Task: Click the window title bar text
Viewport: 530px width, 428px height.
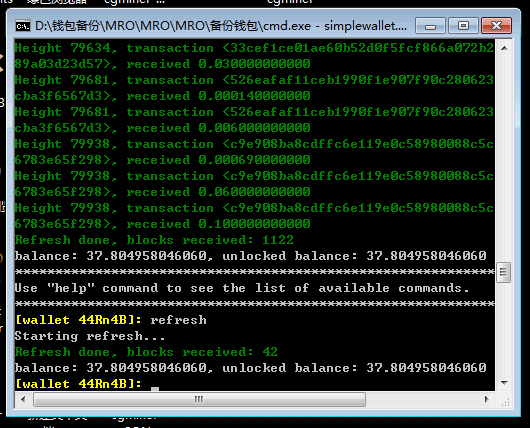Action: [x=221, y=26]
